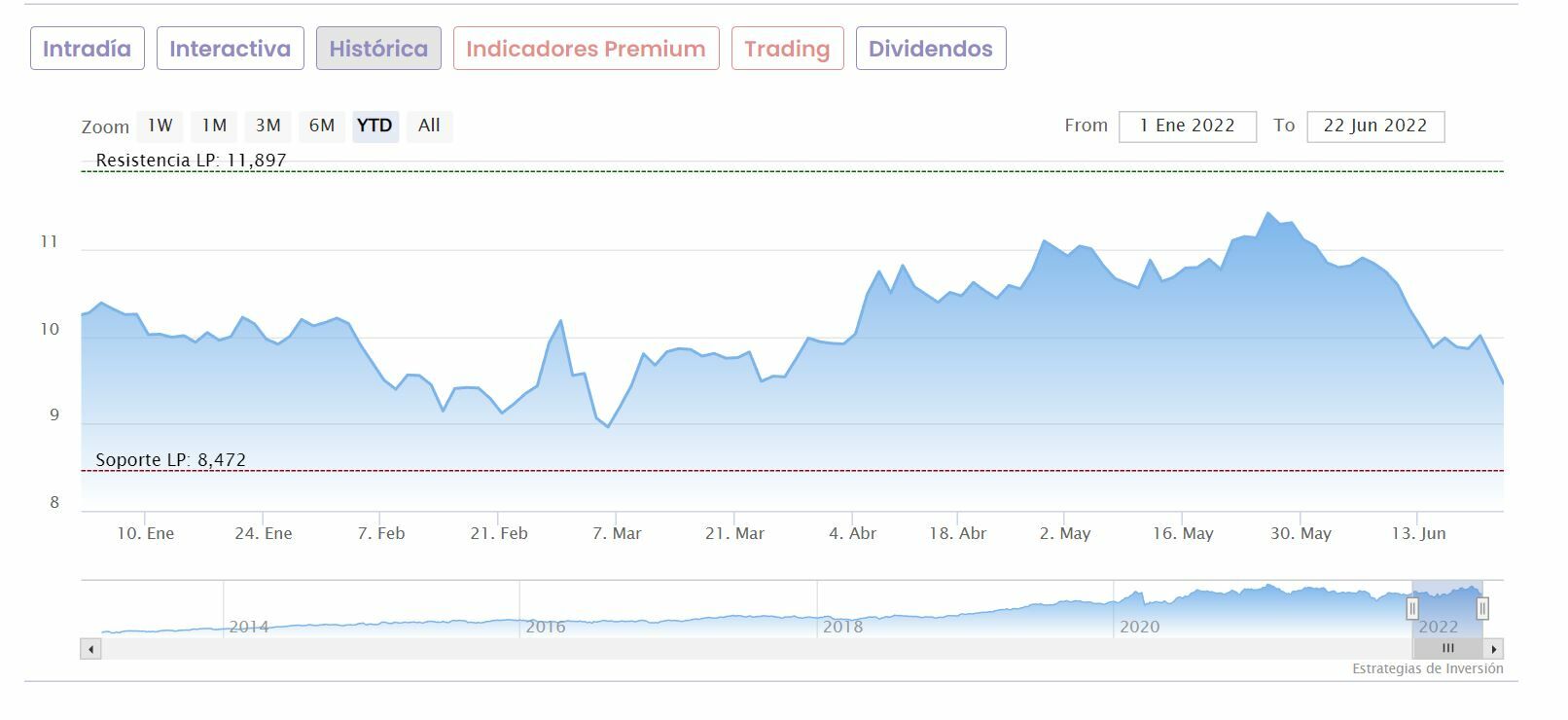
Task: Open the Indicadores Premium tab
Action: point(586,49)
